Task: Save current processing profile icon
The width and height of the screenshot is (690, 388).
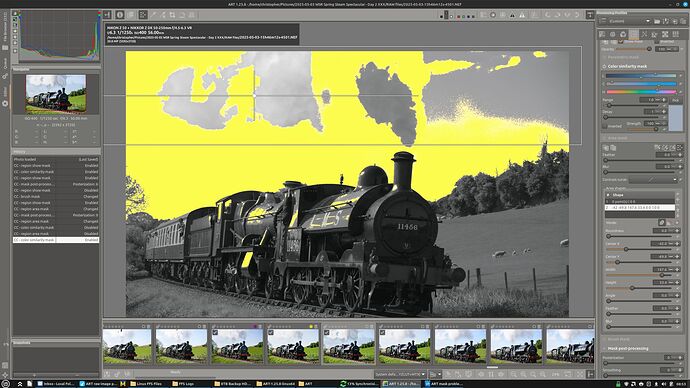Action: click(666, 21)
